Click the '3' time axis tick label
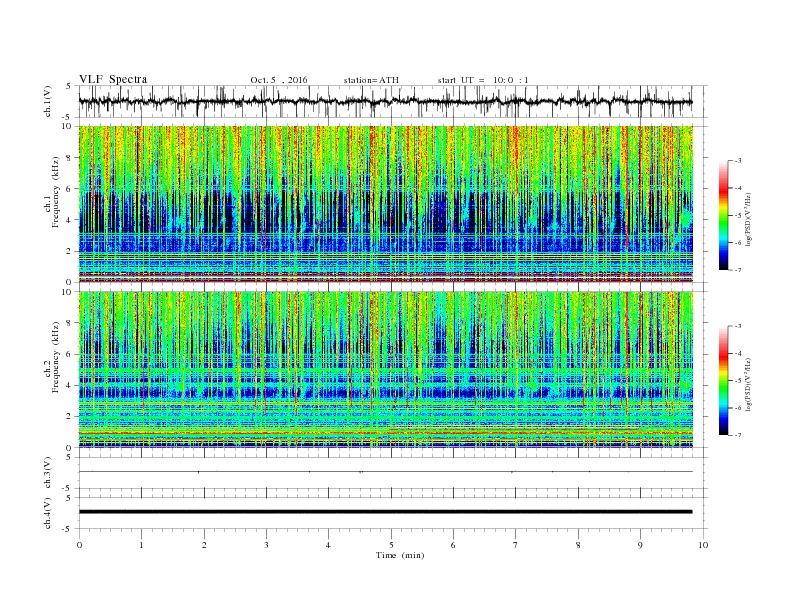The width and height of the screenshot is (792, 612). [x=266, y=545]
